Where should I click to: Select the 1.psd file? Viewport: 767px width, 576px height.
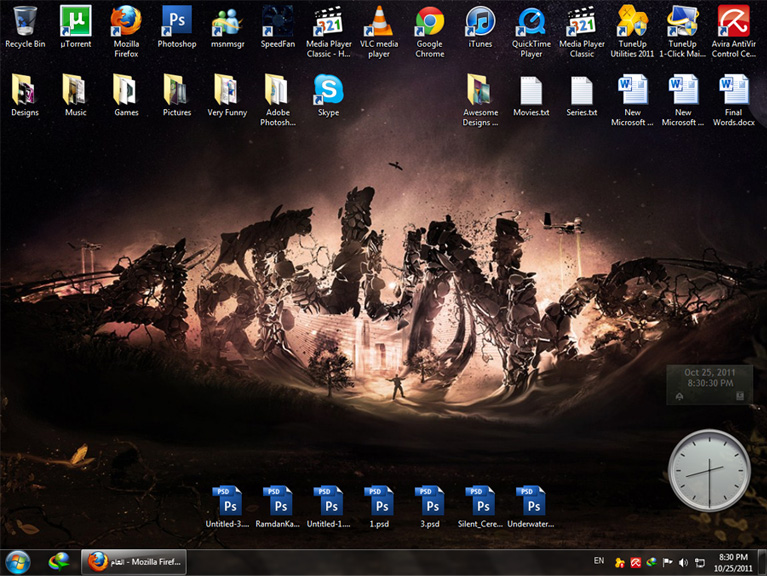[379, 507]
